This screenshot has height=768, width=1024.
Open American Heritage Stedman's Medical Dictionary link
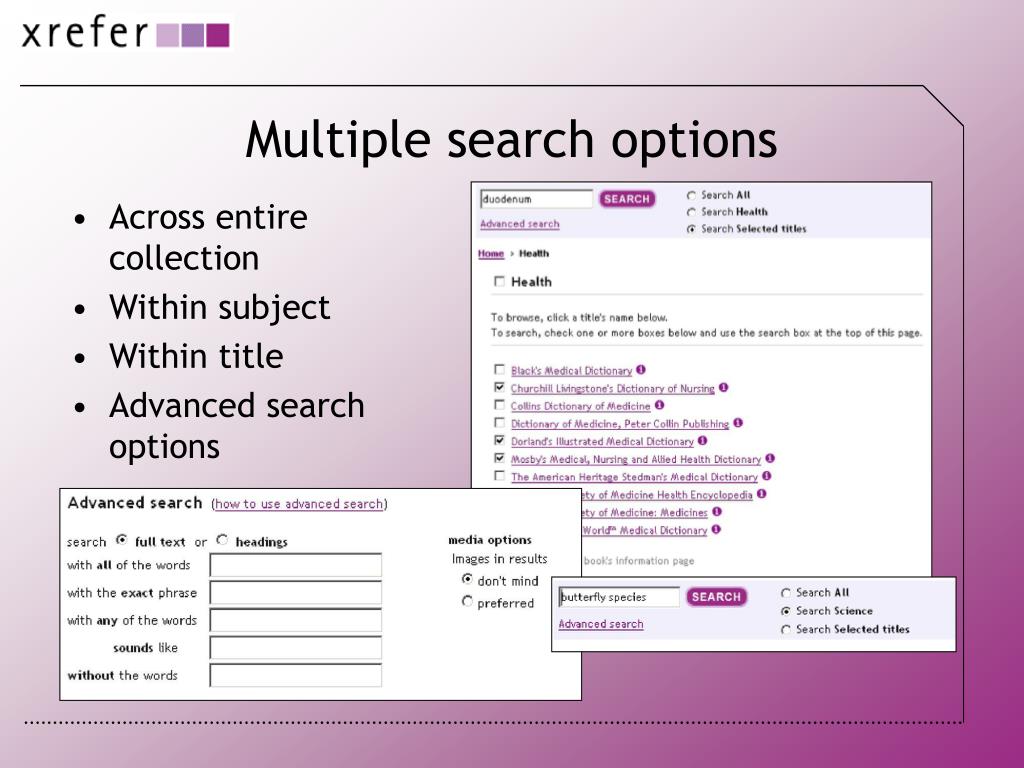pyautogui.click(x=634, y=477)
